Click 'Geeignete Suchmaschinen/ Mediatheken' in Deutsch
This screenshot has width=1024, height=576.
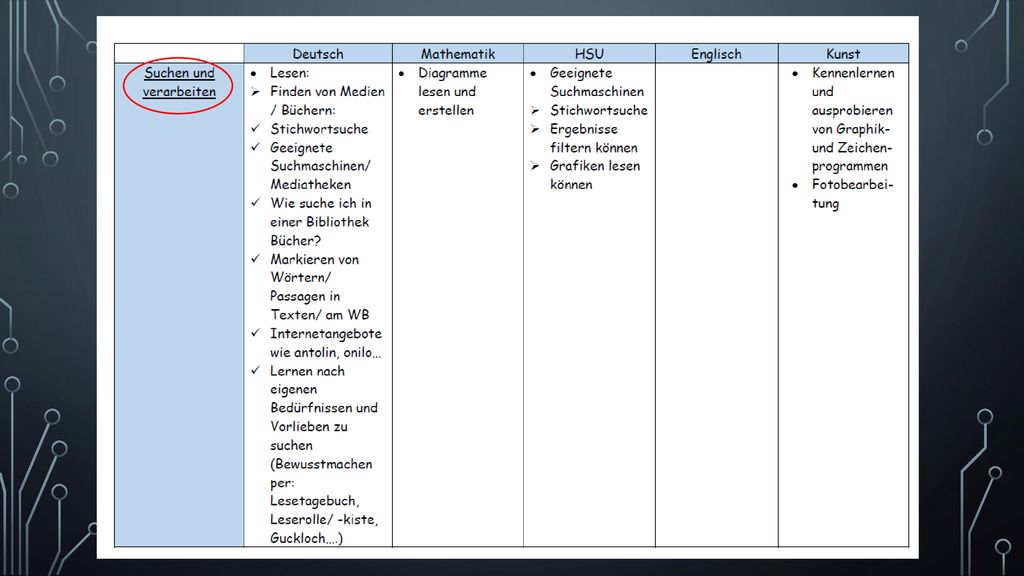(320, 166)
